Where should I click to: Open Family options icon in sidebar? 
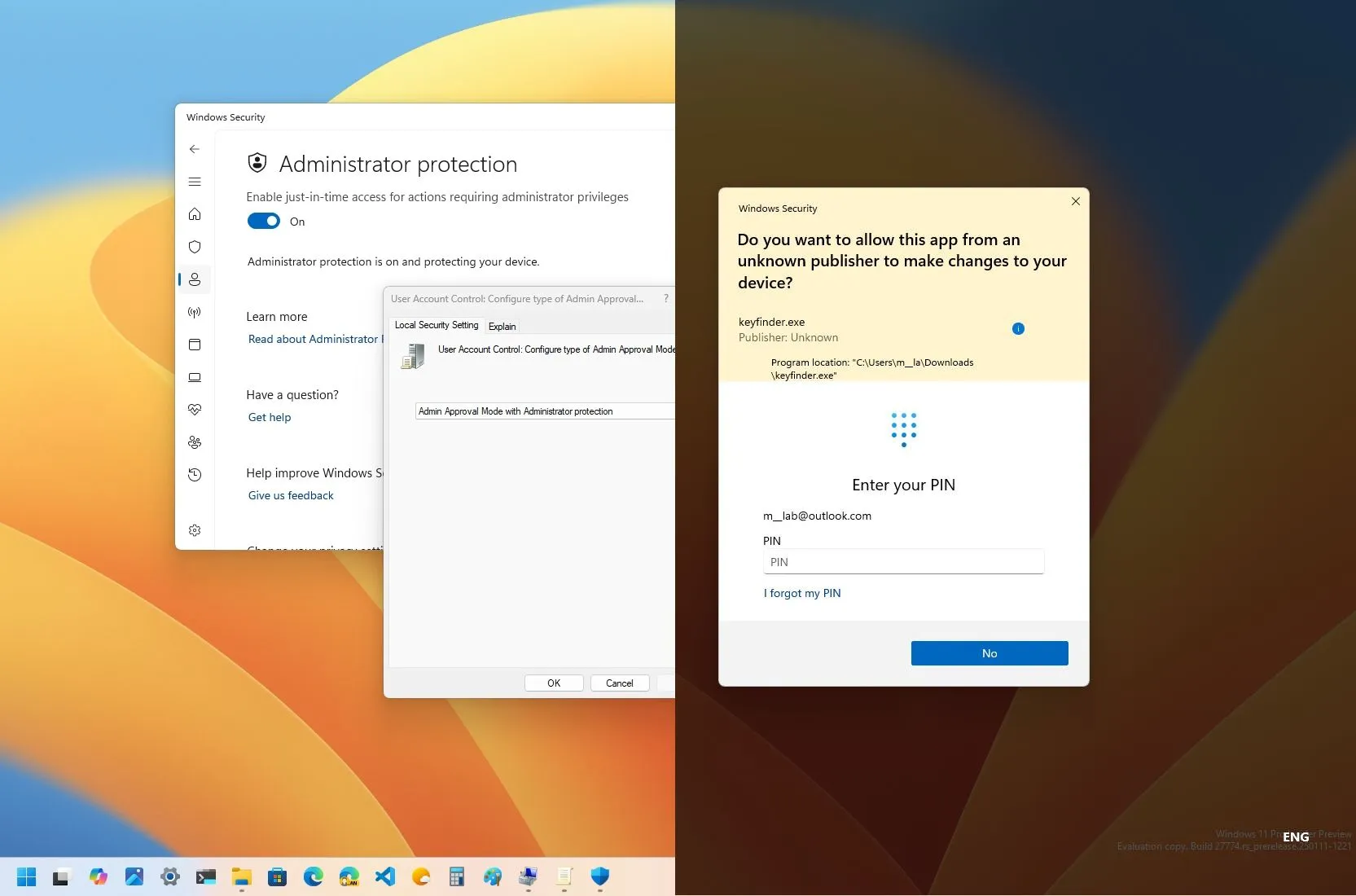coord(194,442)
